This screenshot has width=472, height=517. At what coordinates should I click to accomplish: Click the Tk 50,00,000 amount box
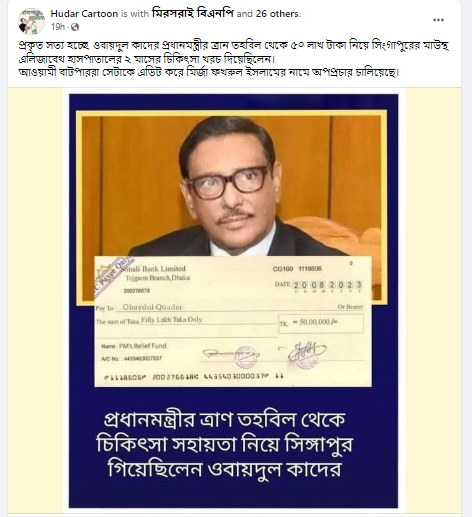321,323
